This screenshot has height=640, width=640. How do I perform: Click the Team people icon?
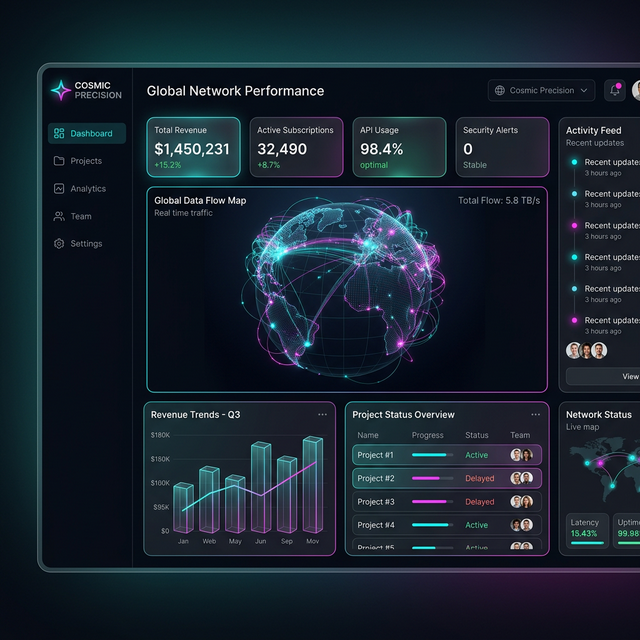click(x=59, y=216)
